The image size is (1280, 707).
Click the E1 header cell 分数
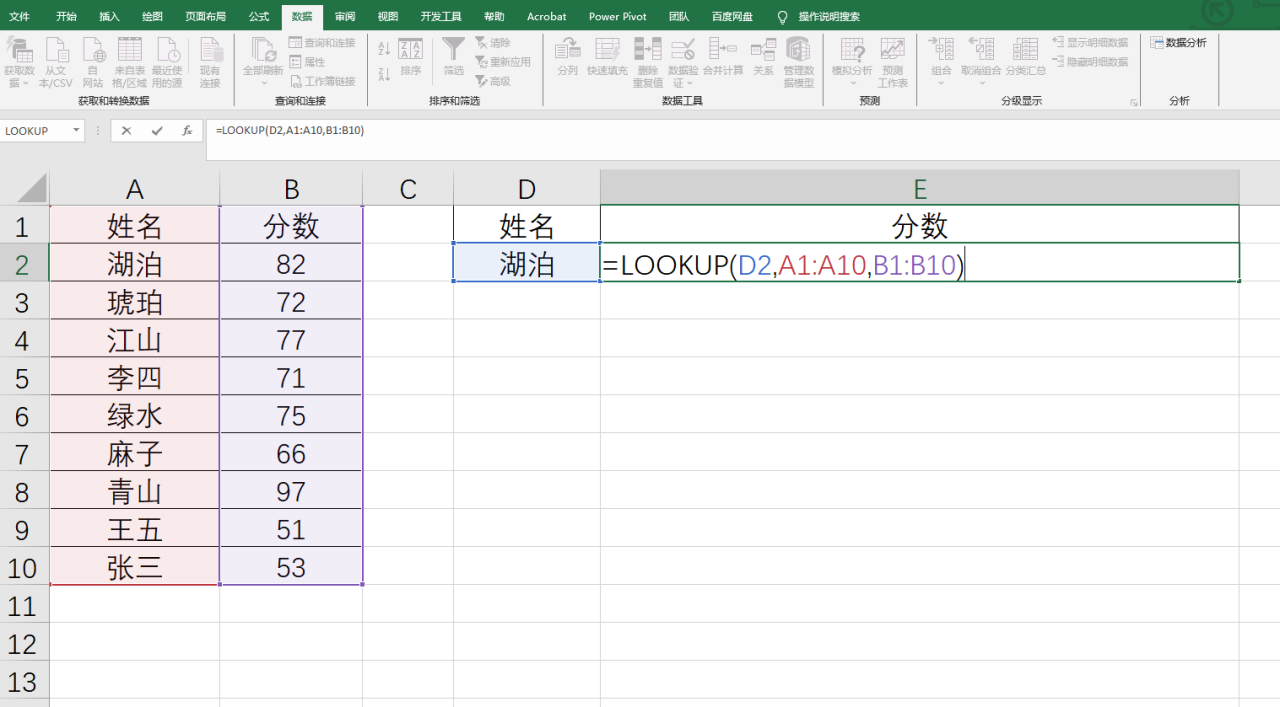pyautogui.click(x=920, y=225)
